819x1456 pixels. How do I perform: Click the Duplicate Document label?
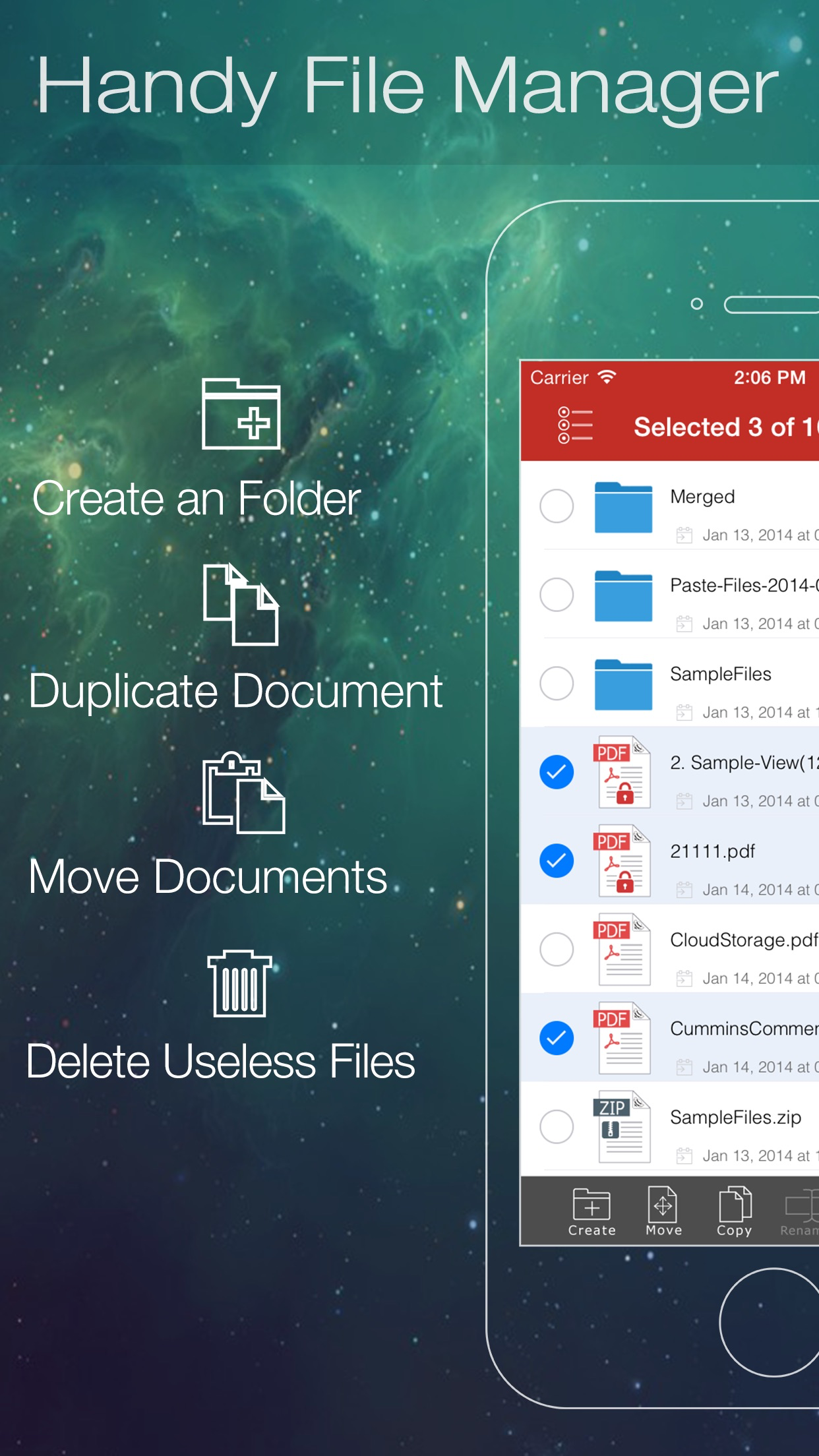pos(235,692)
